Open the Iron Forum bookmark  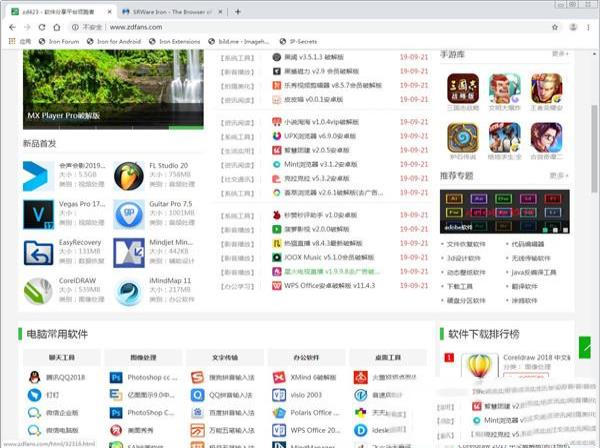(59, 41)
